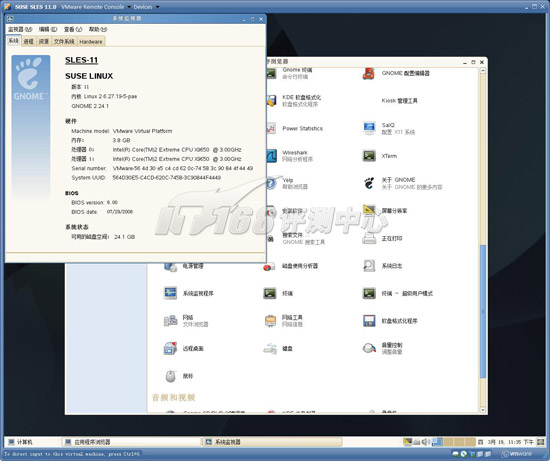
Task: Launch GNOME configuration editor icon
Action: point(369,73)
